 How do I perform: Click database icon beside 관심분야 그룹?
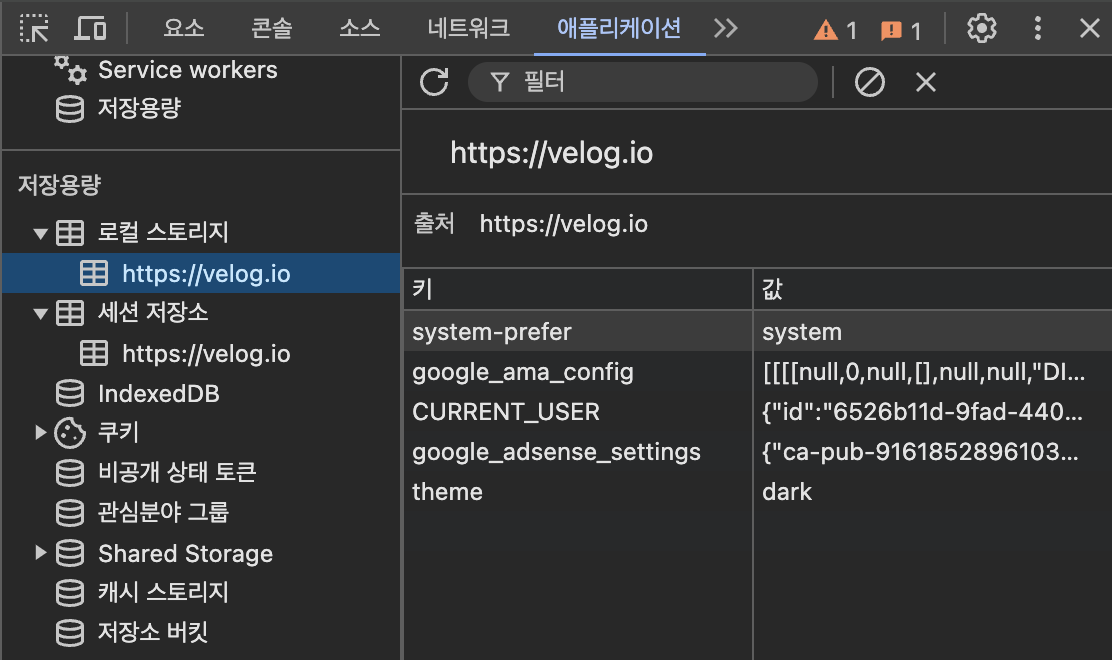tap(70, 513)
